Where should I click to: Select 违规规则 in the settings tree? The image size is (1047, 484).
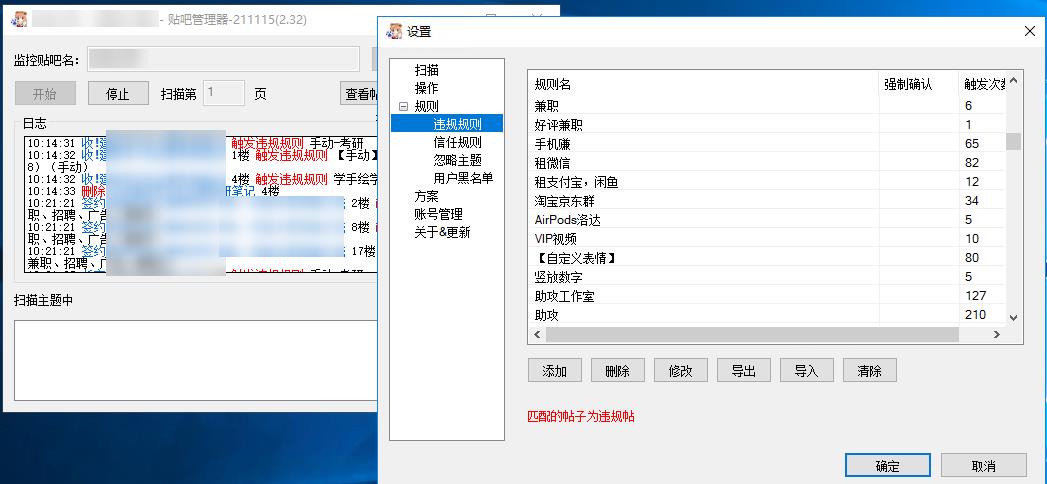[x=457, y=124]
